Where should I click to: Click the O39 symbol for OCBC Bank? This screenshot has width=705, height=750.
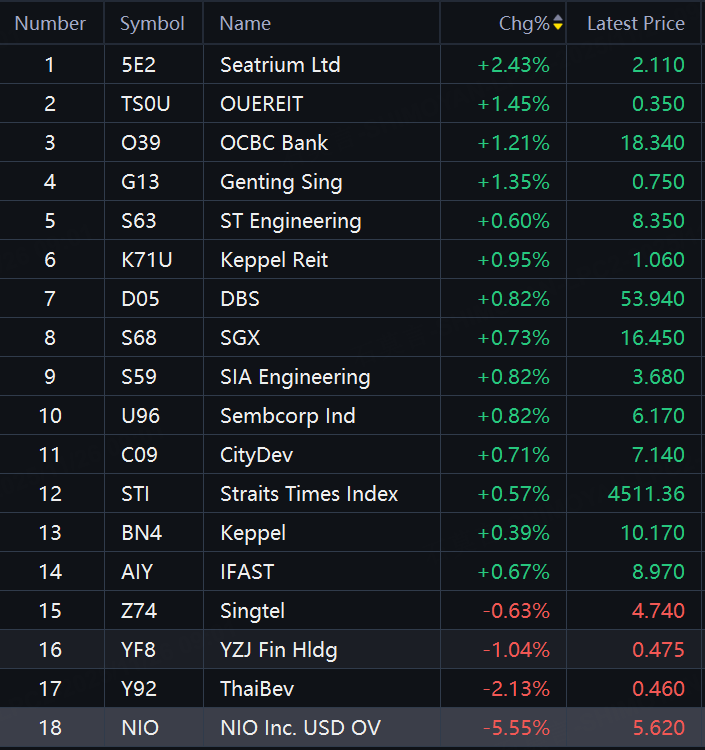(x=139, y=143)
